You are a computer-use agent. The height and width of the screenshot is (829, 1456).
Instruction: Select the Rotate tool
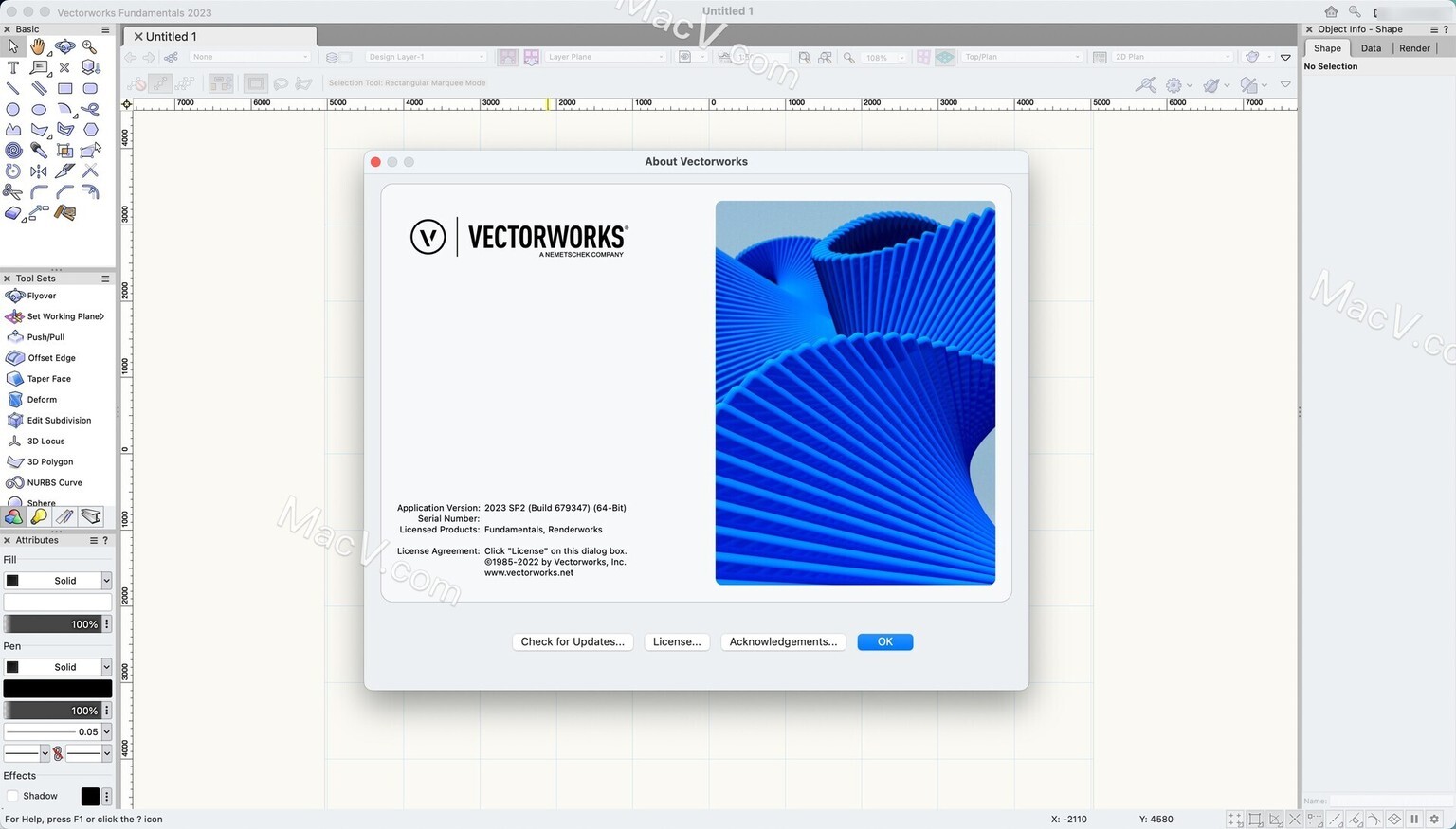(x=13, y=171)
